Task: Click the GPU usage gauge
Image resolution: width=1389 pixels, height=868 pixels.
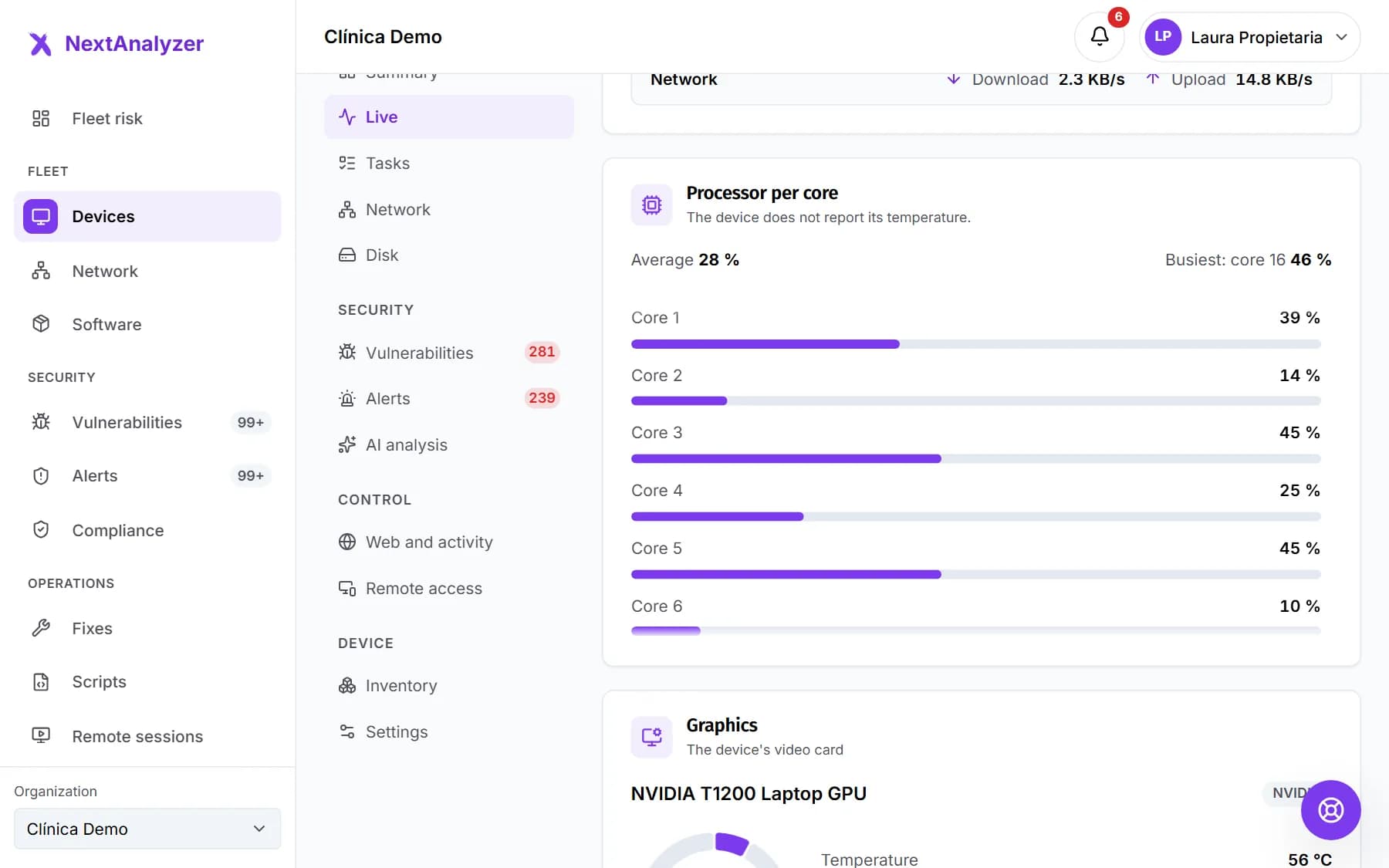Action: 715,849
